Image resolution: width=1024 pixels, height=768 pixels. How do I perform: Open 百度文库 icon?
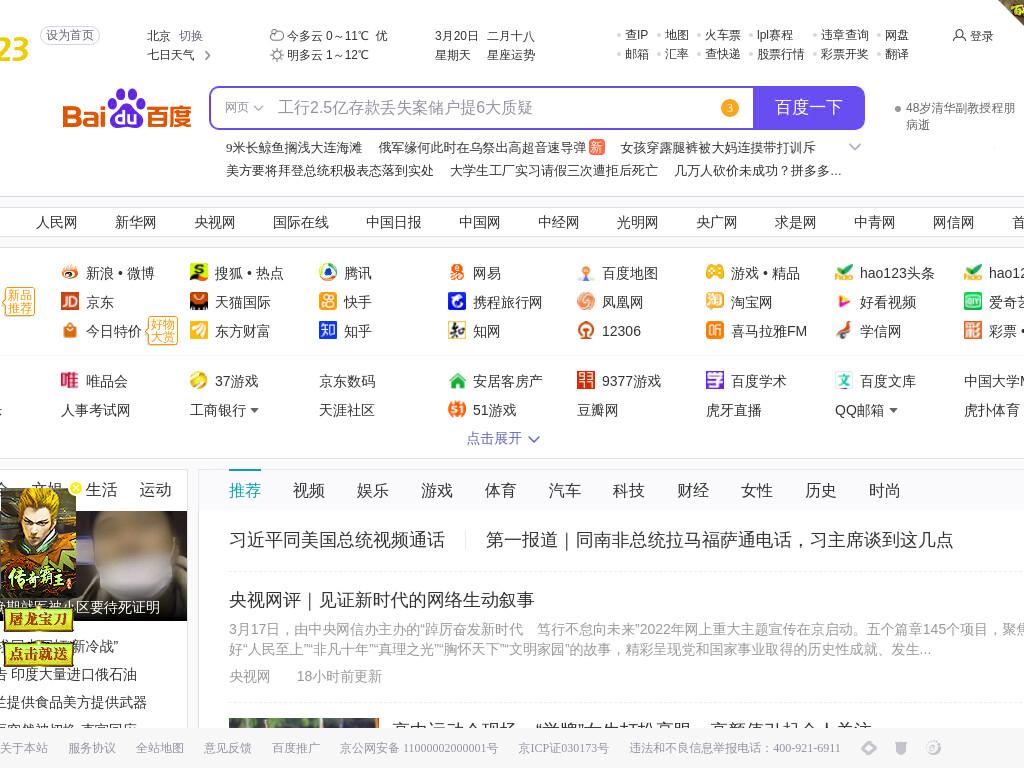pos(844,380)
